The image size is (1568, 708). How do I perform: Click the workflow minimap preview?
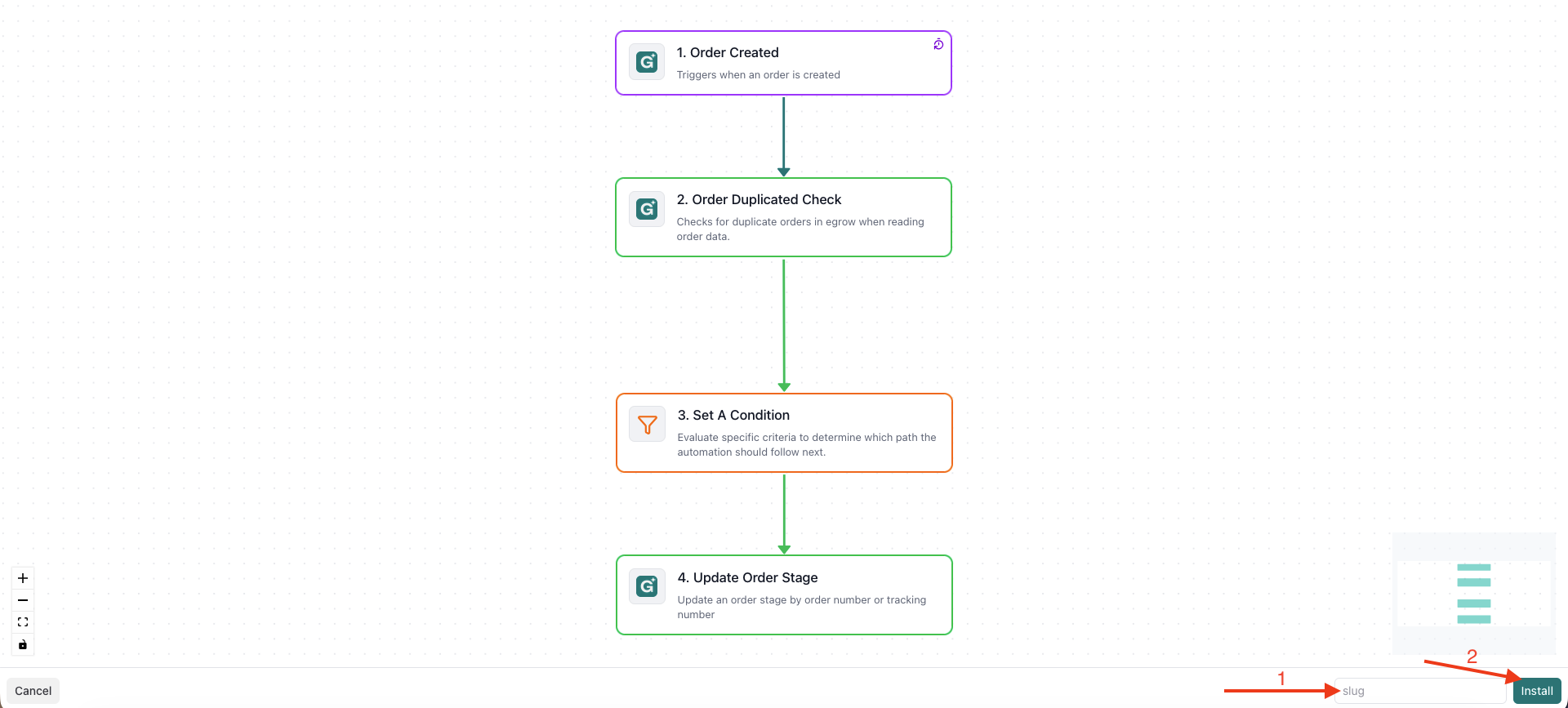click(x=1473, y=594)
